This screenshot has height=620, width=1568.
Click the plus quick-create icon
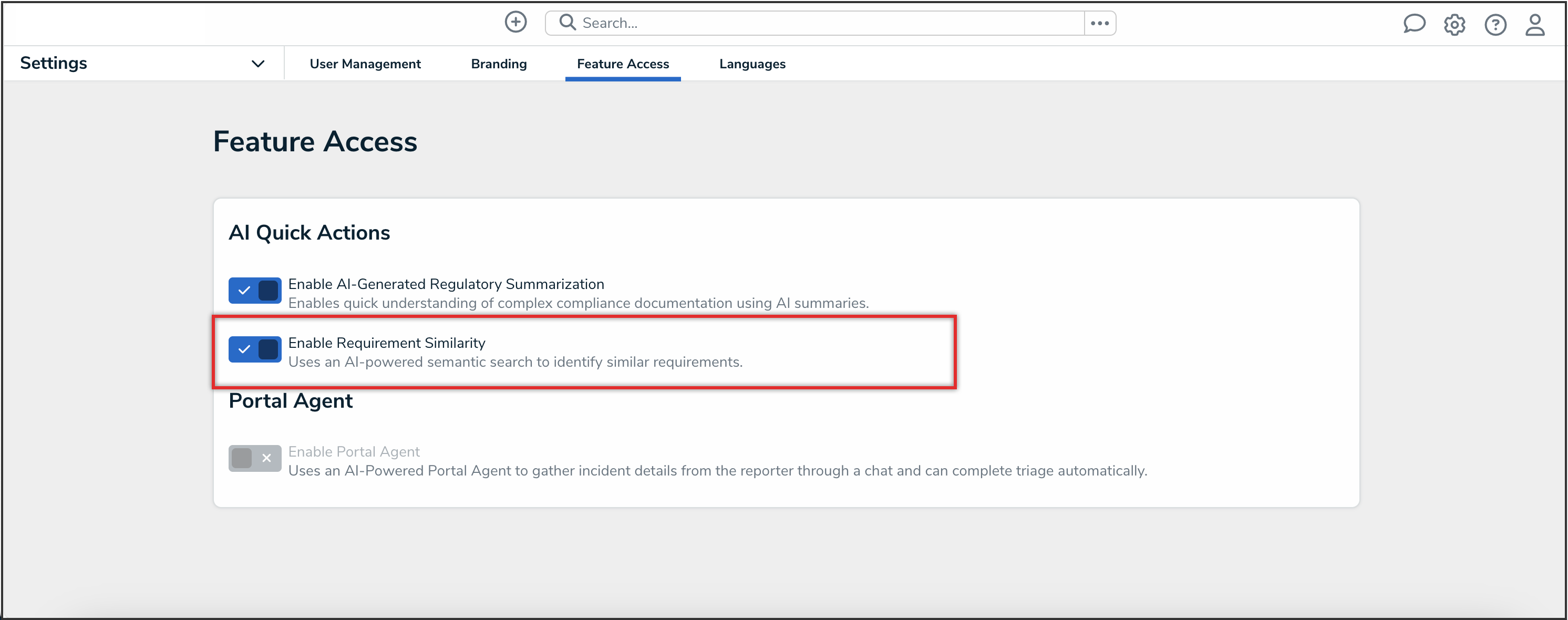(x=515, y=23)
